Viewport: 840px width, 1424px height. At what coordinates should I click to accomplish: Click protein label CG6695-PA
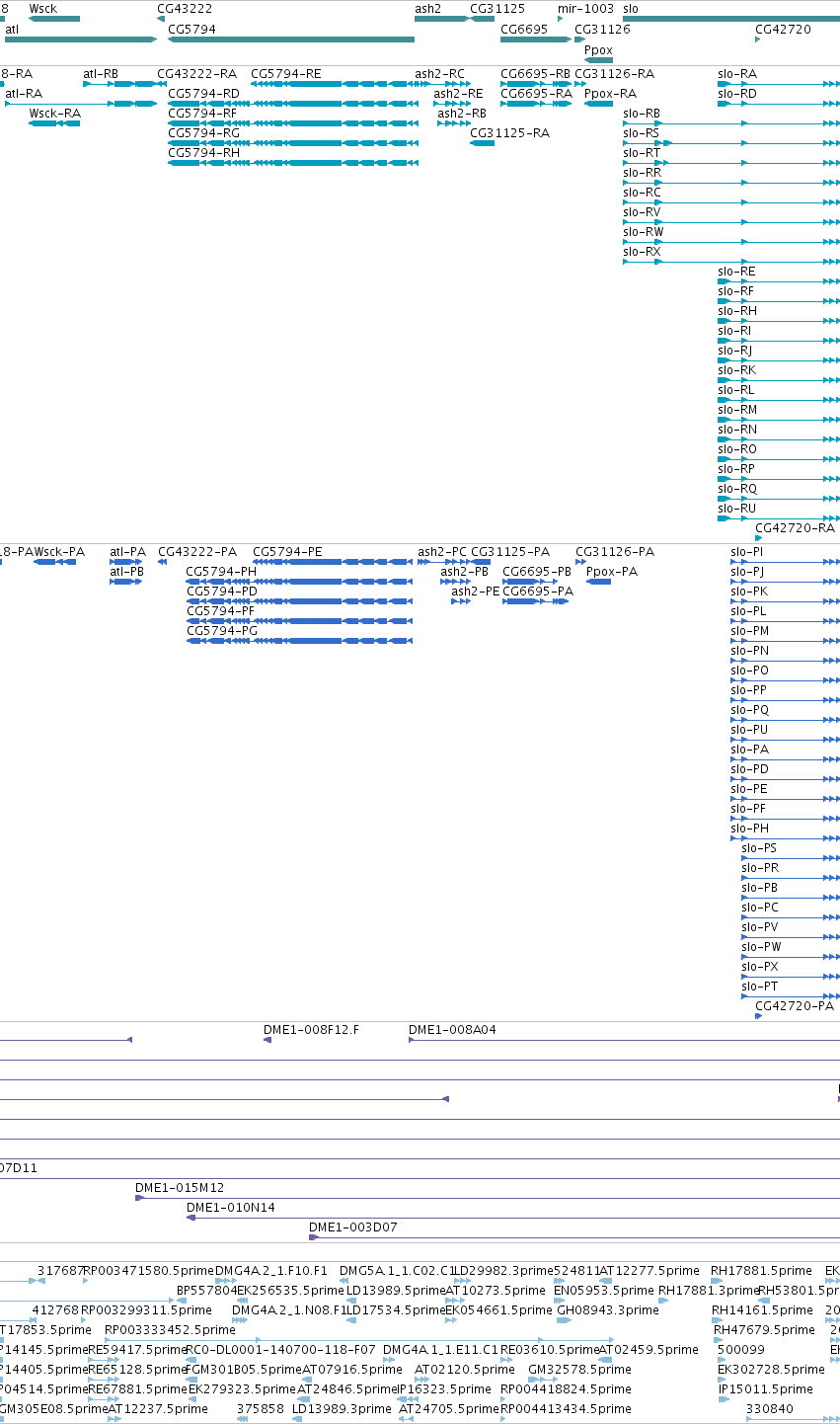tap(537, 592)
